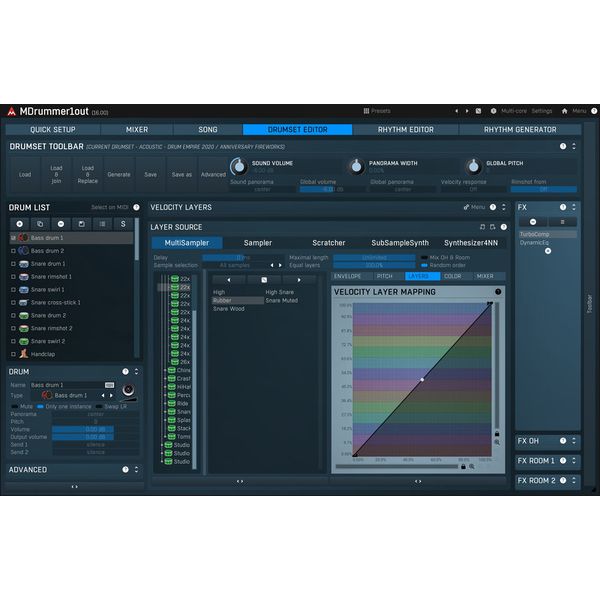The width and height of the screenshot is (600, 600).
Task: Expand the Chine folder in sample tree
Action: 165,370
